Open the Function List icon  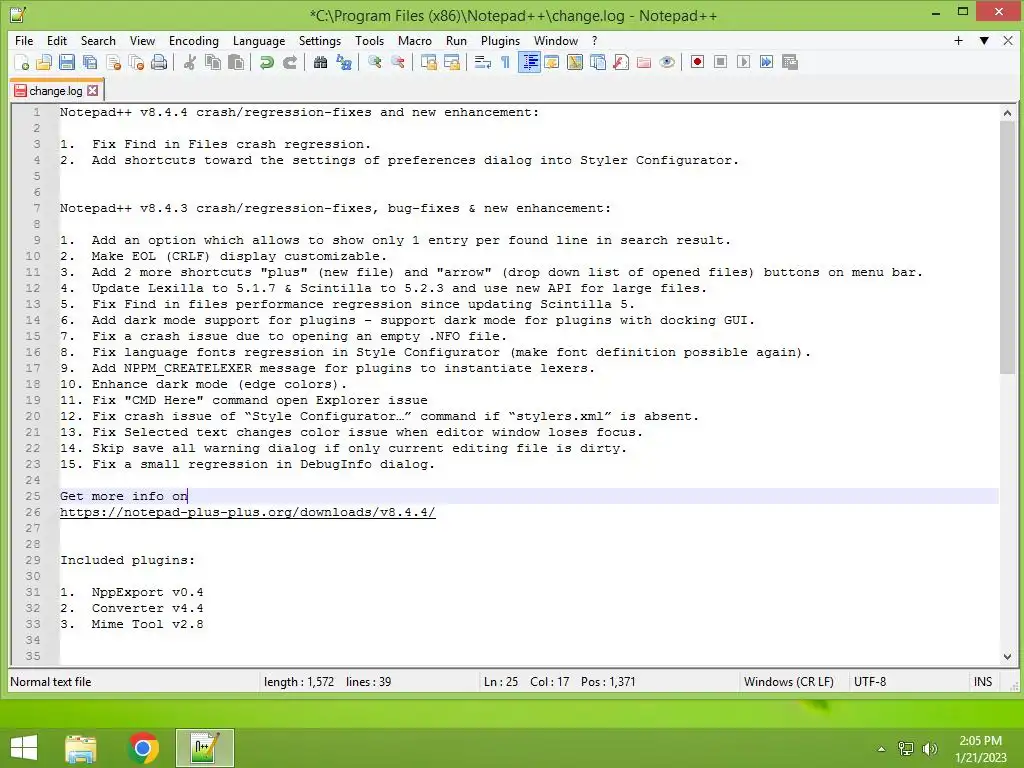pos(621,62)
